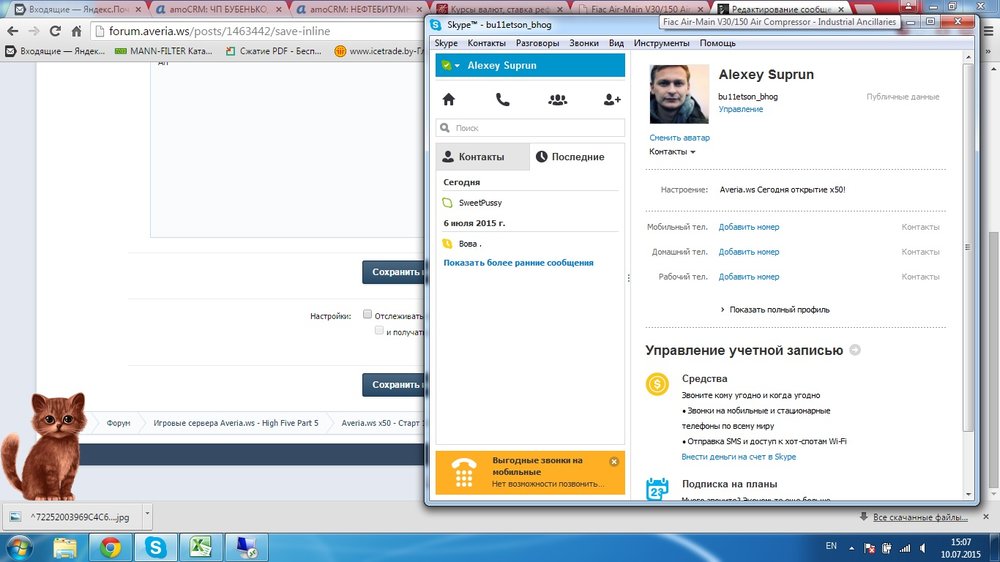Toggle the Отслеживать checkbox

(368, 314)
